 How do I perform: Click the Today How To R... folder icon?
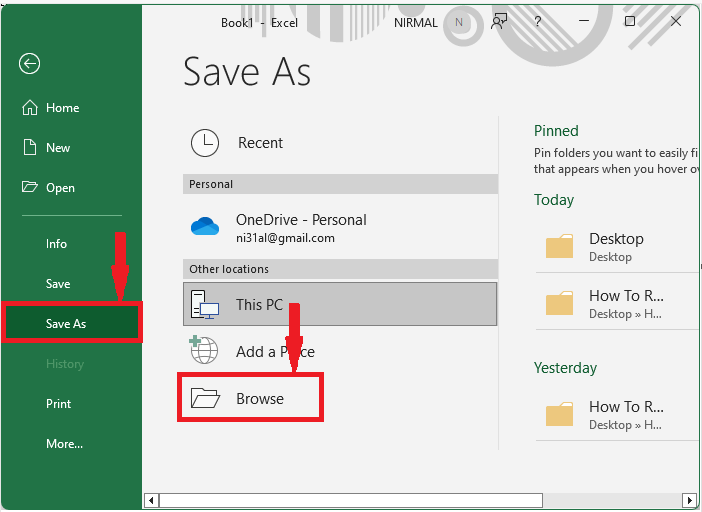point(559,303)
